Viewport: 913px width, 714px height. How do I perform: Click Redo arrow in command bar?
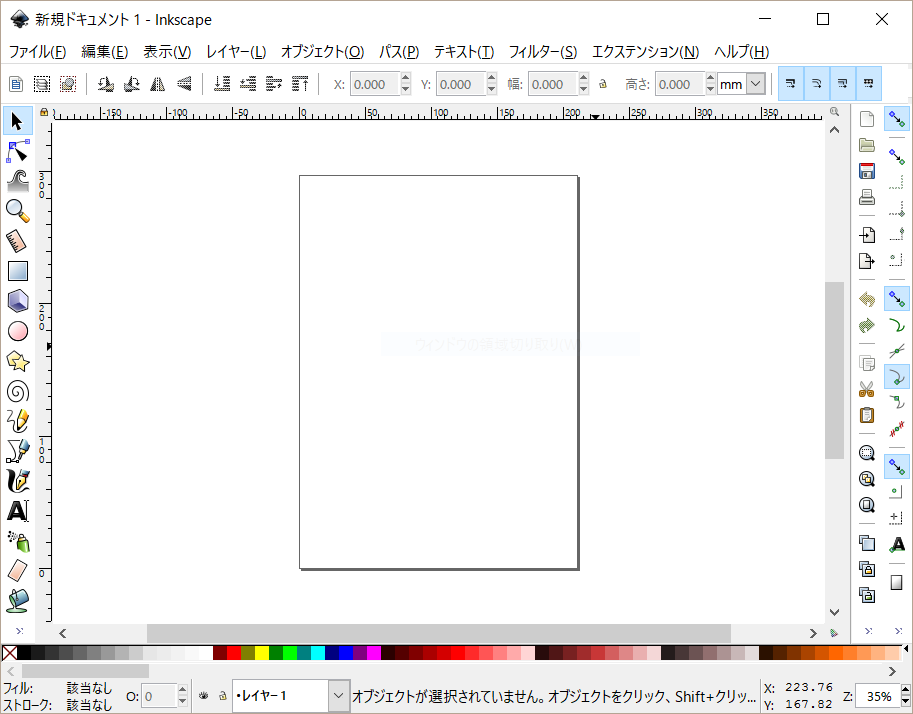coord(867,326)
